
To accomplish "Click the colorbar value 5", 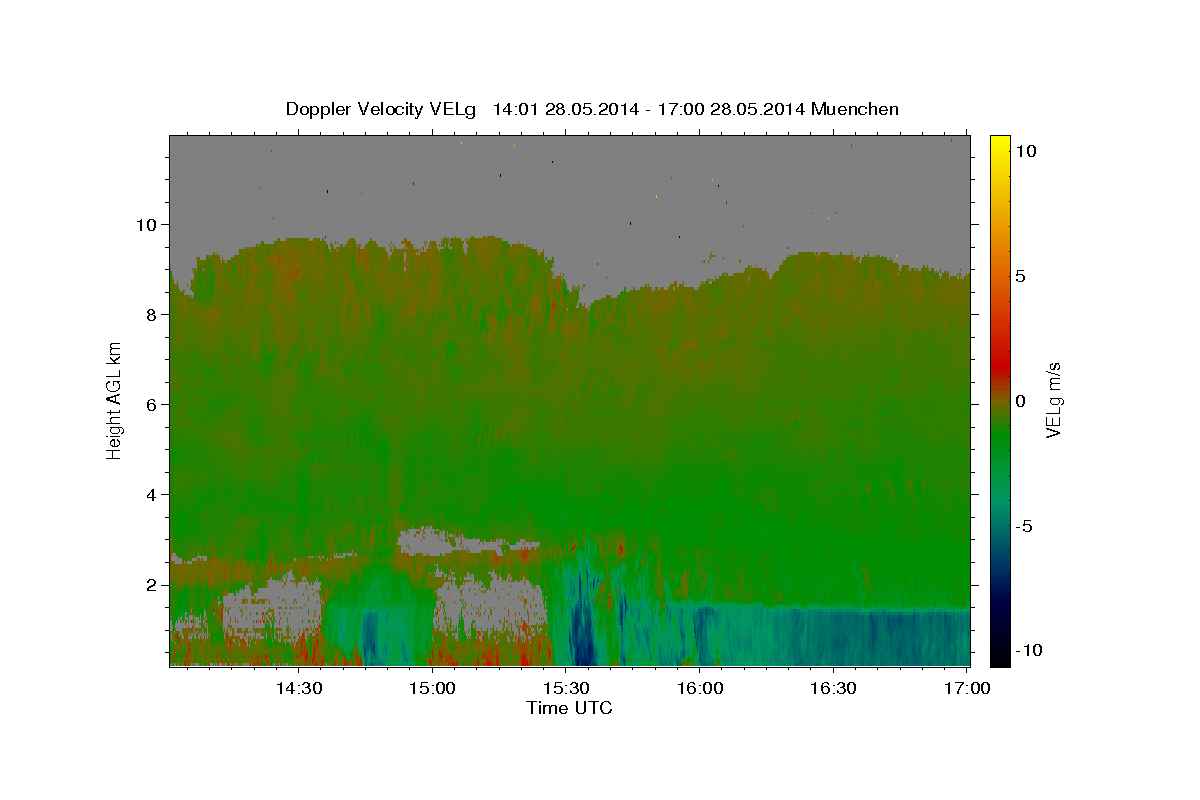I will click(1021, 276).
